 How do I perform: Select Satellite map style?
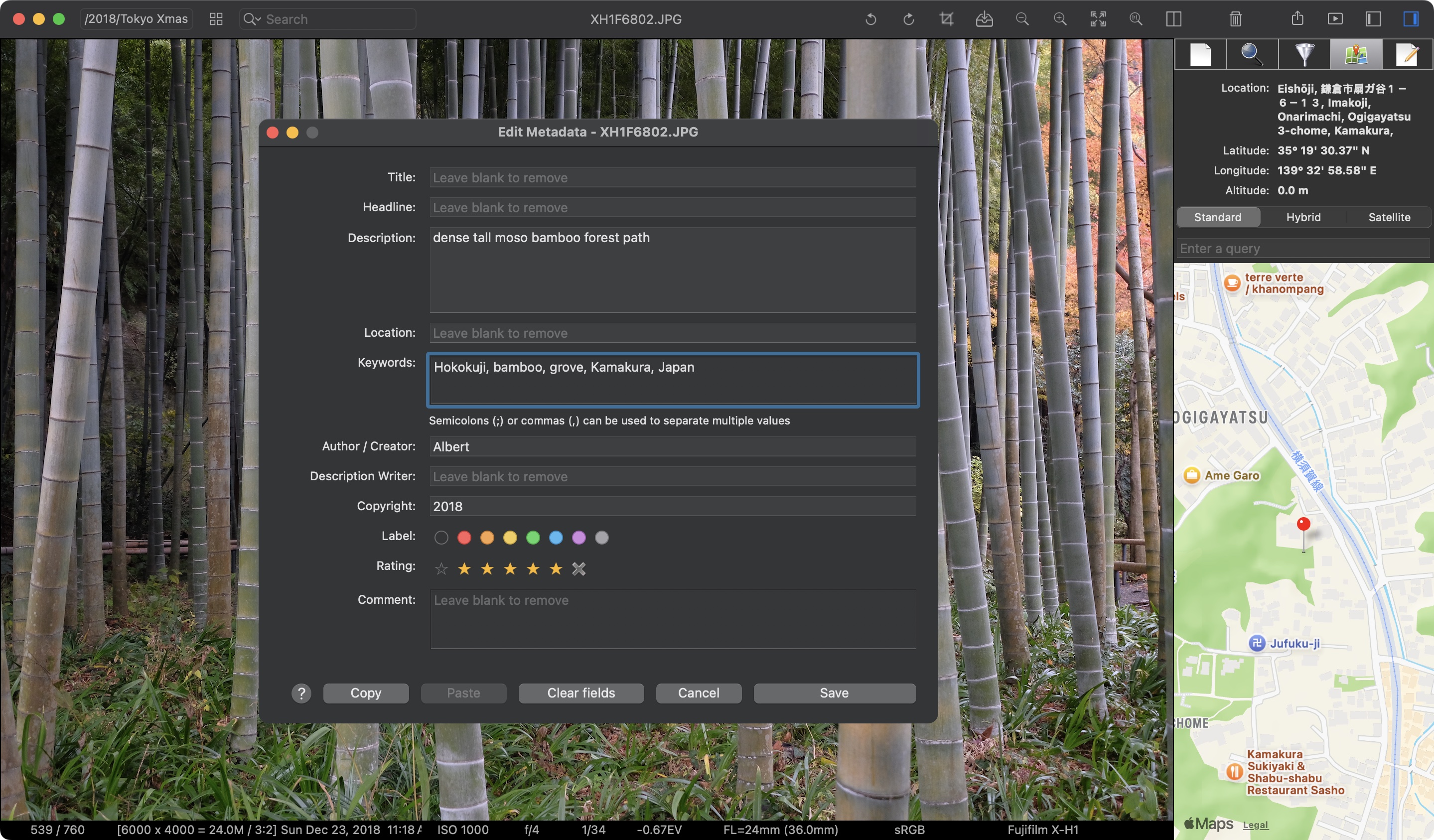point(1390,217)
